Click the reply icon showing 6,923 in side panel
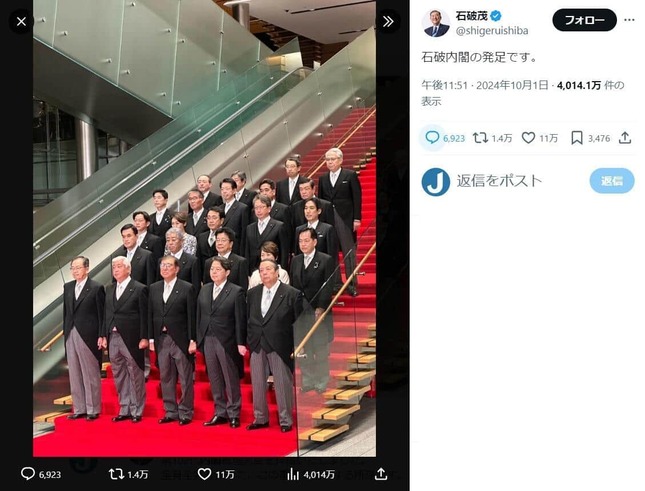645x491 pixels. tap(432, 138)
